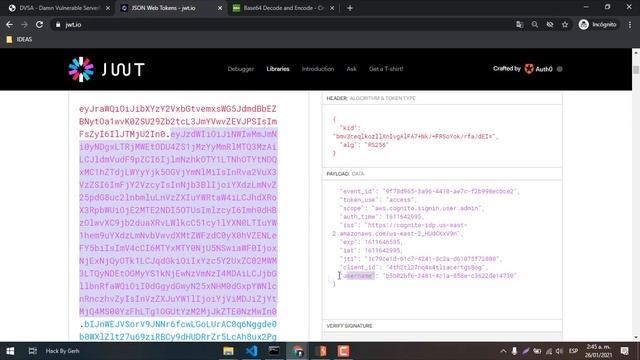The height and width of the screenshot is (360, 640).
Task: Click the highlighted "username" key
Action: tap(358, 276)
